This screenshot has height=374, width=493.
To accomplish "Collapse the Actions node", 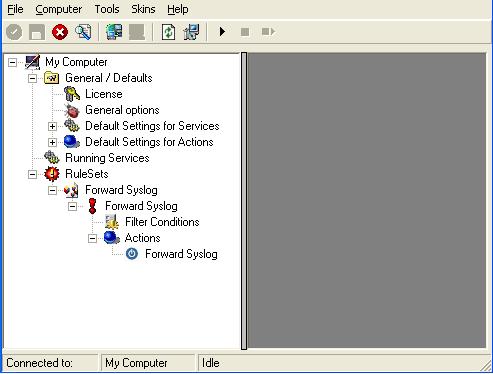I will [92, 238].
